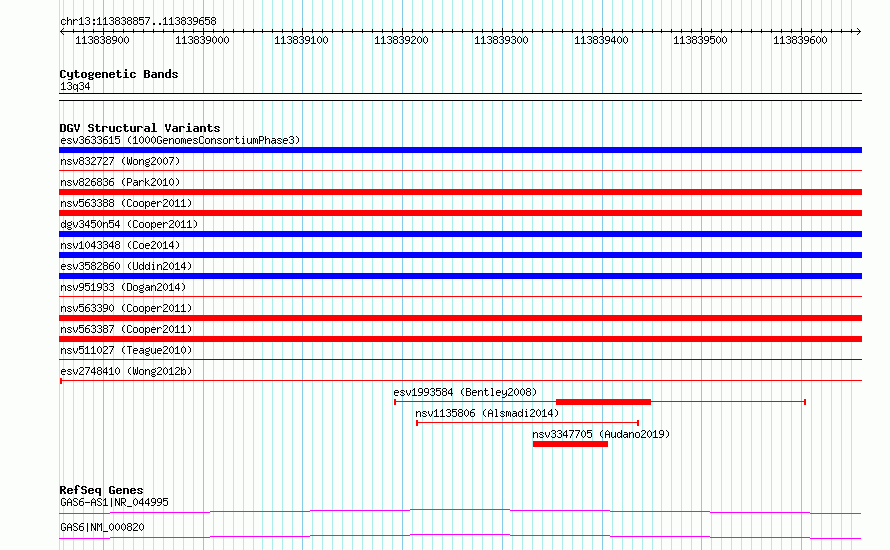Click the nsv3347705 (Audano2019) label

click(x=601, y=434)
